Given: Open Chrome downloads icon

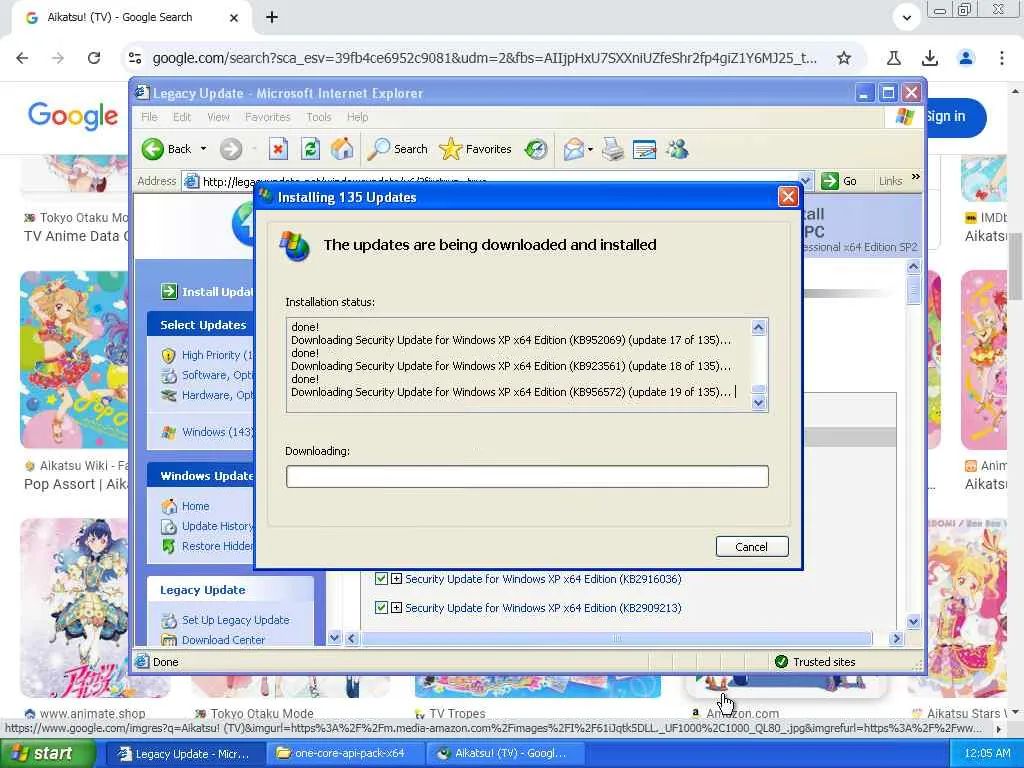Looking at the screenshot, I should [x=930, y=58].
